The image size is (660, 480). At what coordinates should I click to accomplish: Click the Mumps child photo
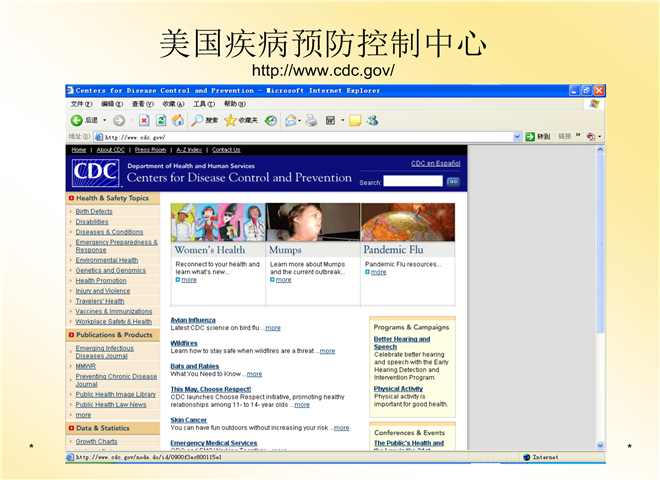(x=313, y=222)
